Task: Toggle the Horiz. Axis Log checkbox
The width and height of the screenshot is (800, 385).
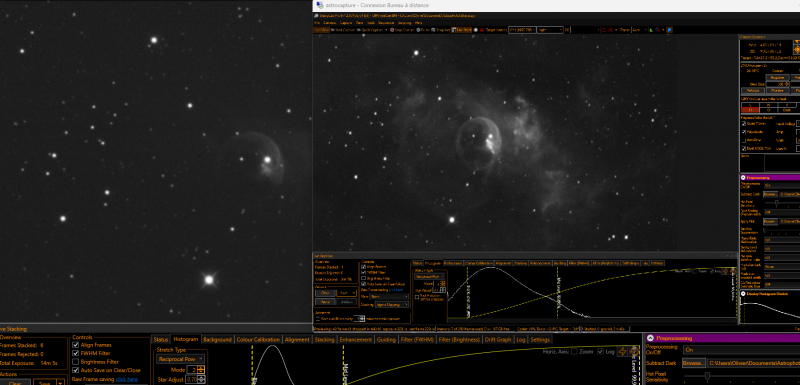Action: point(600,351)
